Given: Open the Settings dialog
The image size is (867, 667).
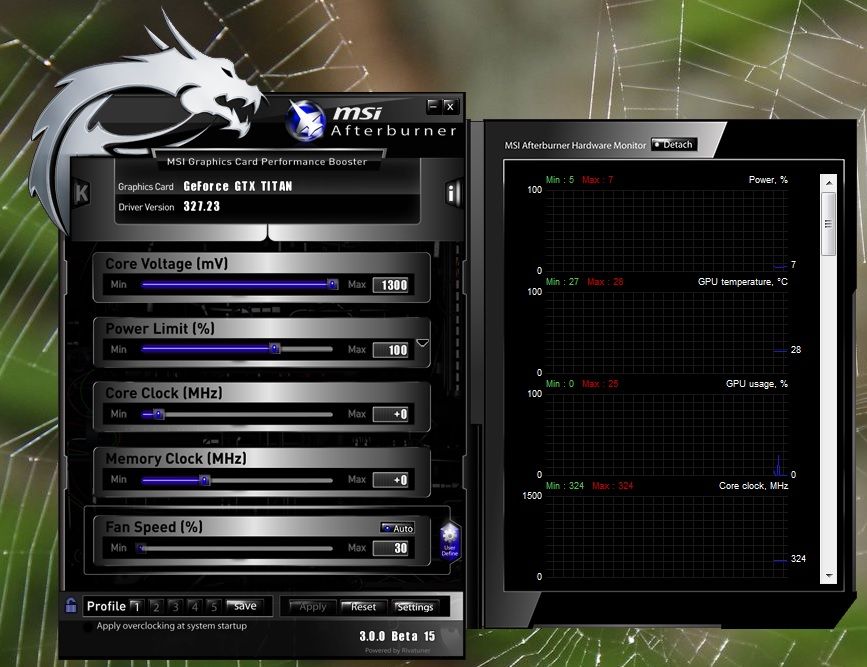Looking at the screenshot, I should 414,607.
